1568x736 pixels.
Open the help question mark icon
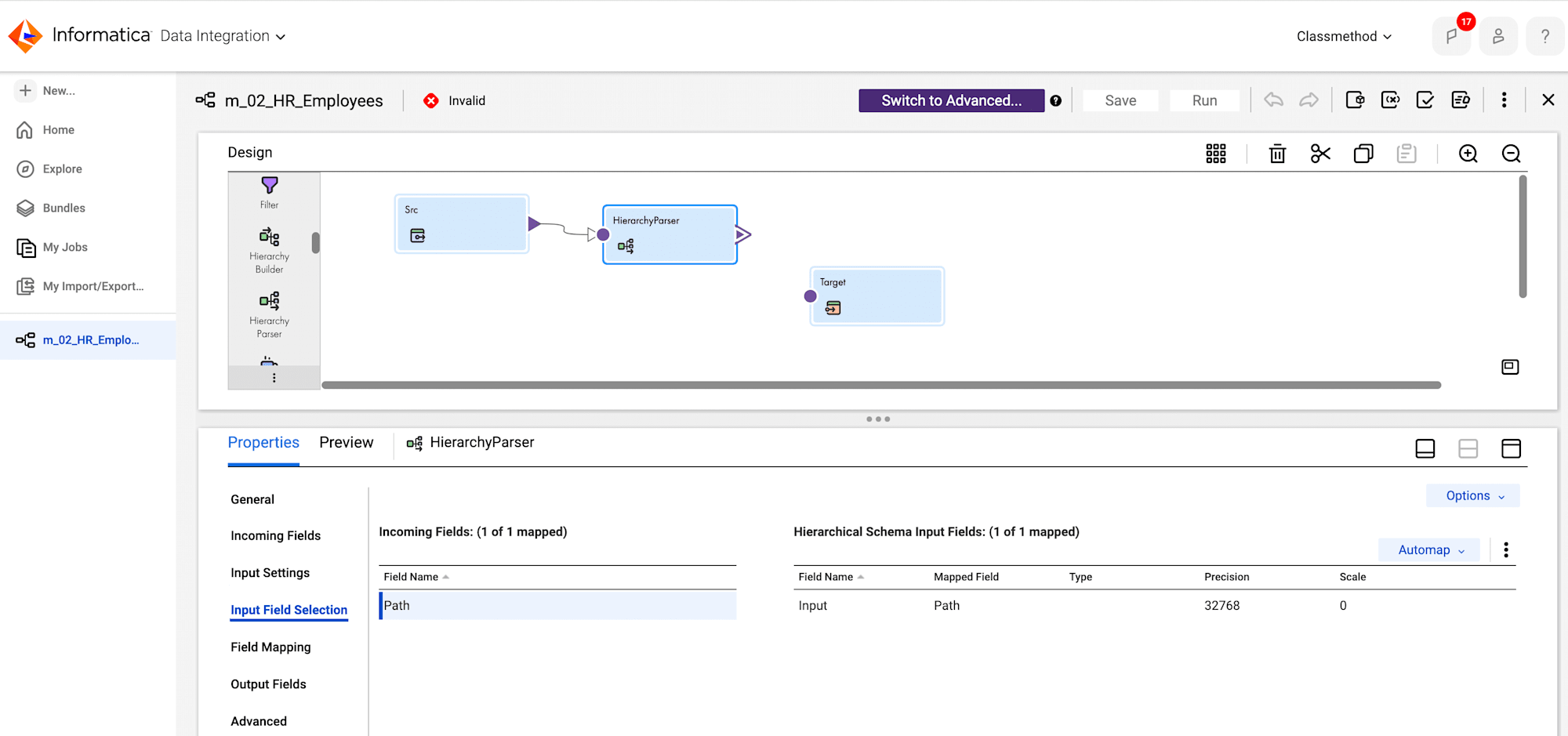(1545, 36)
